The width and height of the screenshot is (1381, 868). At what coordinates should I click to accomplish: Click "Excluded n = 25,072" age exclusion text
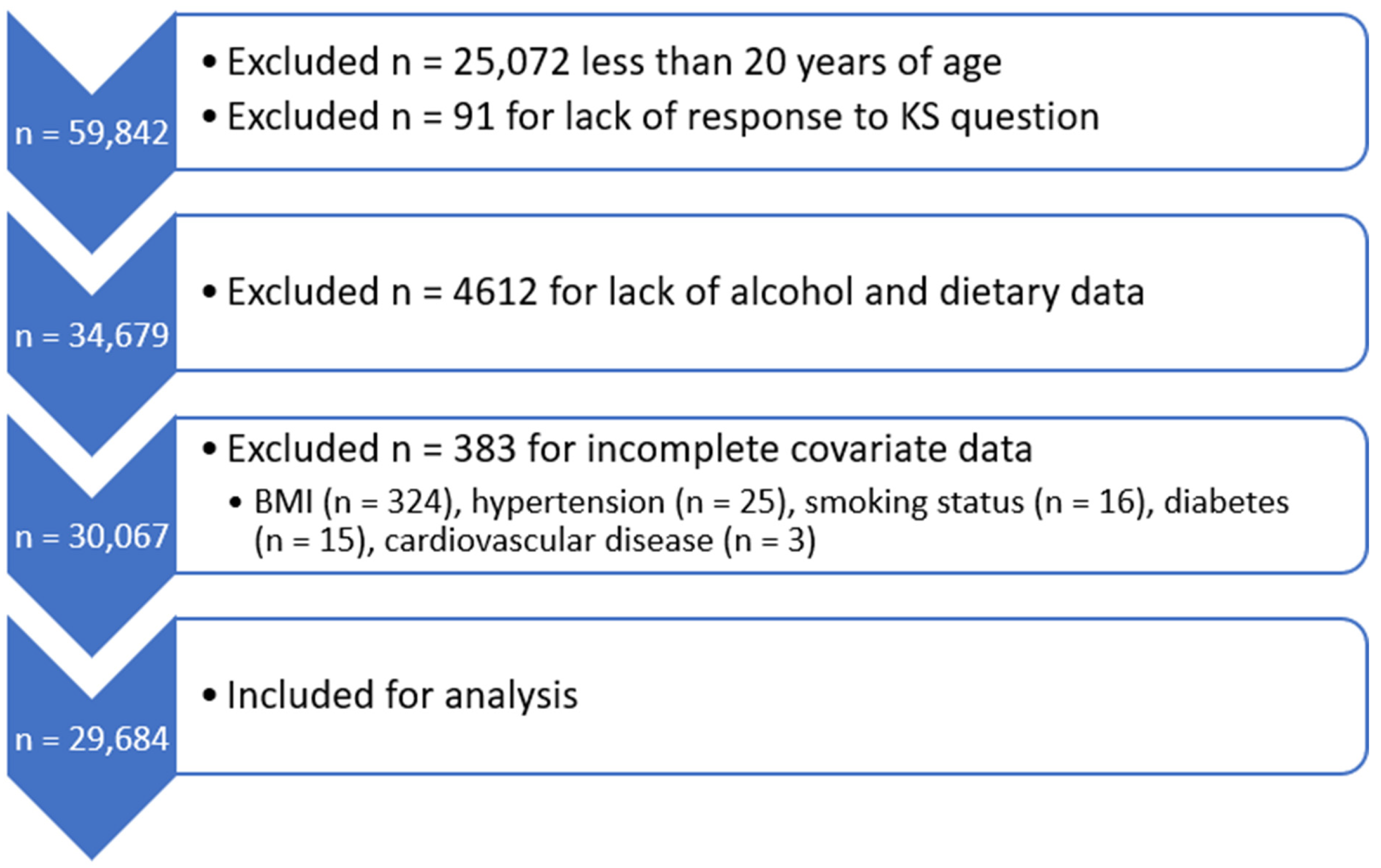click(398, 62)
